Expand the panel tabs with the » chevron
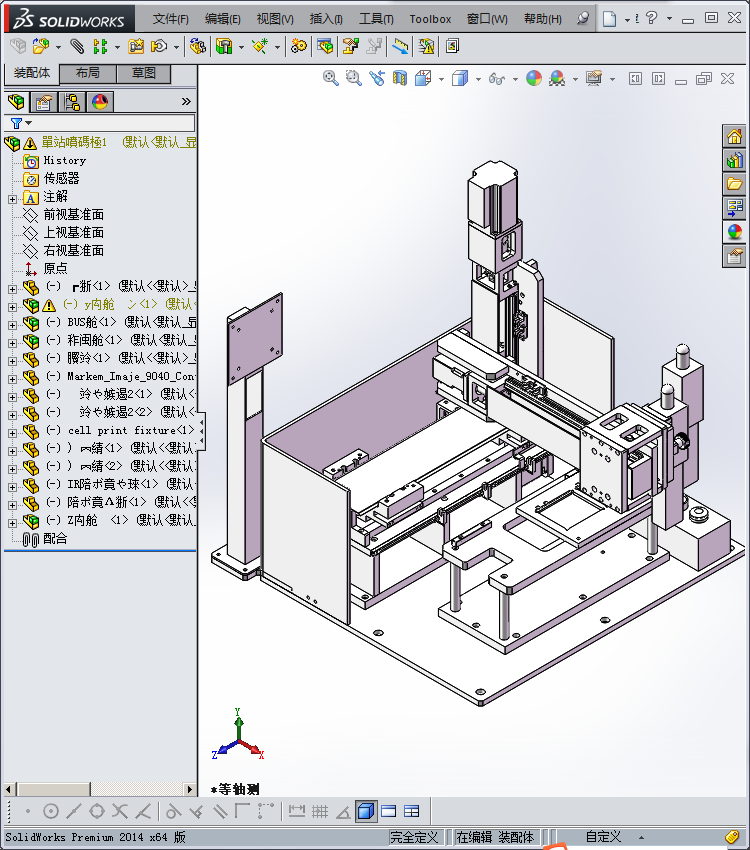This screenshot has width=750, height=850. [x=186, y=101]
